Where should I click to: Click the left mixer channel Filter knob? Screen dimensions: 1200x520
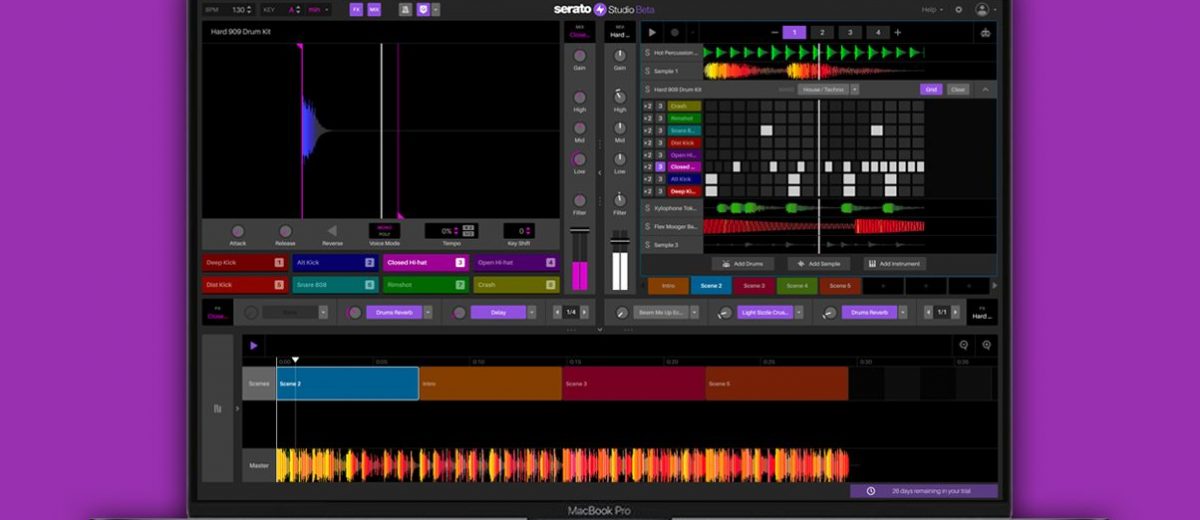coord(579,200)
